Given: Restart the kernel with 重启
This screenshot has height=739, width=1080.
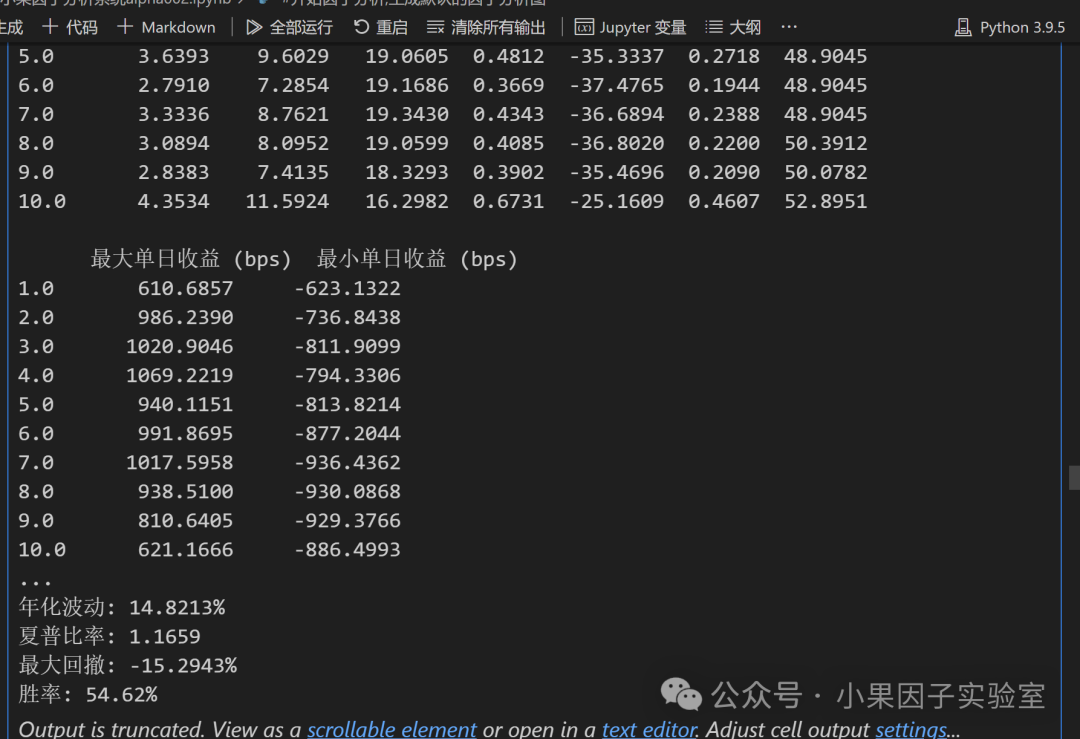Looking at the screenshot, I should point(380,28).
